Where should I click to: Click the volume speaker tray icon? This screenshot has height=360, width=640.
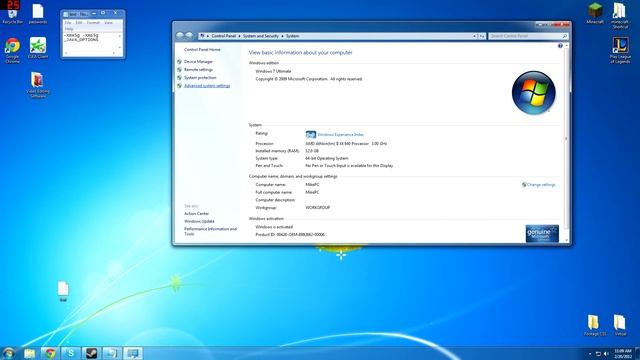[606, 353]
